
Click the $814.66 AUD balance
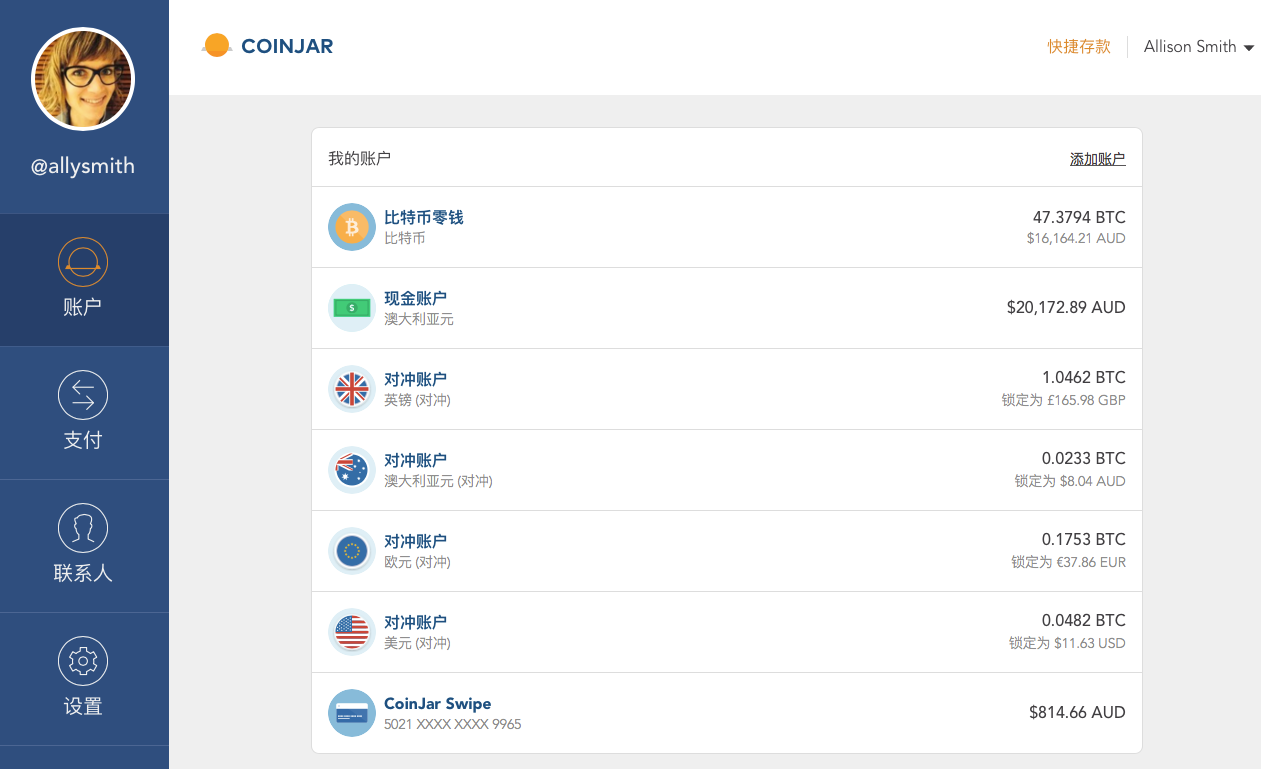1077,712
